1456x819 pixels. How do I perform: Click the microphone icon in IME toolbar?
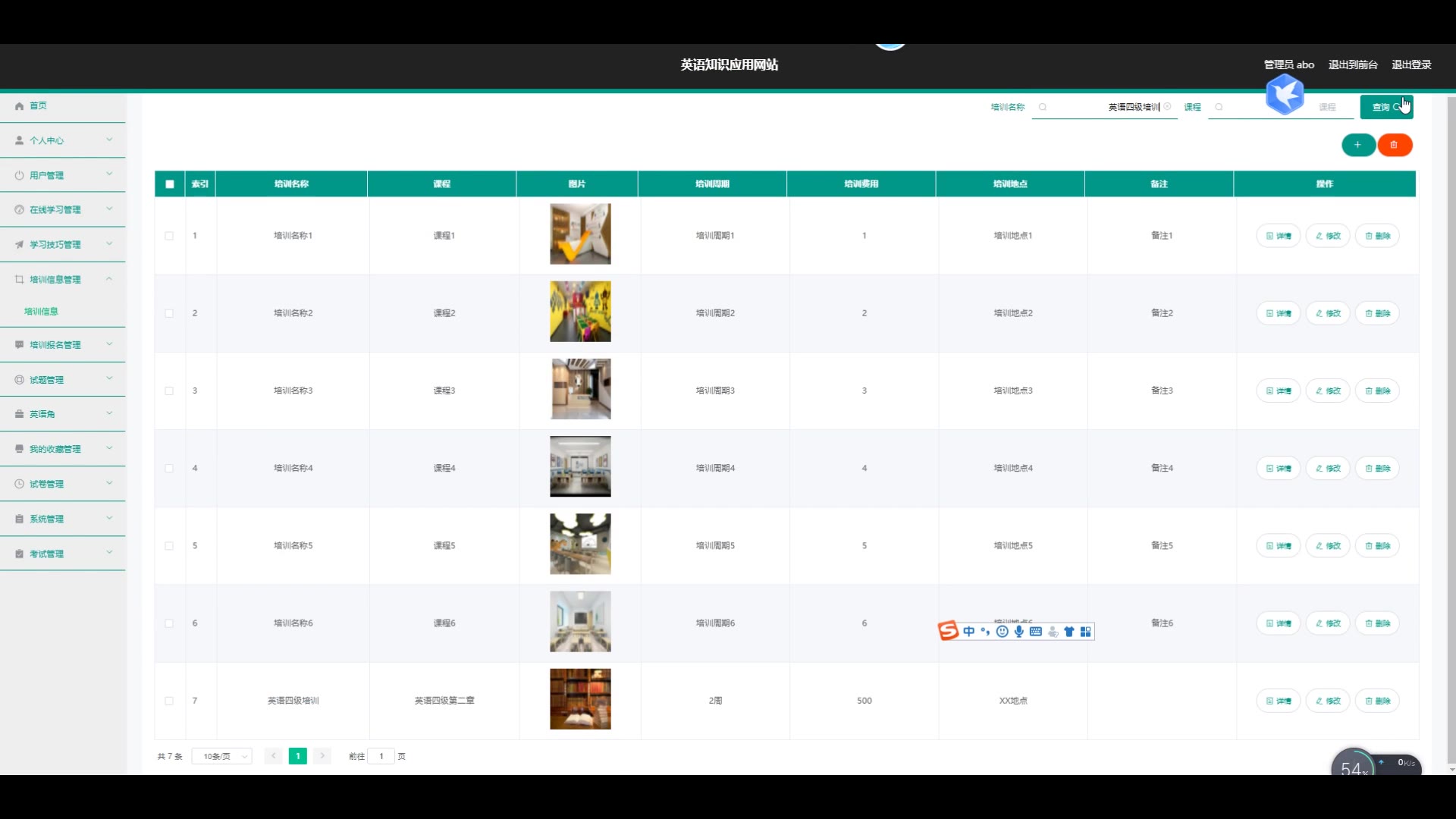(x=1019, y=632)
